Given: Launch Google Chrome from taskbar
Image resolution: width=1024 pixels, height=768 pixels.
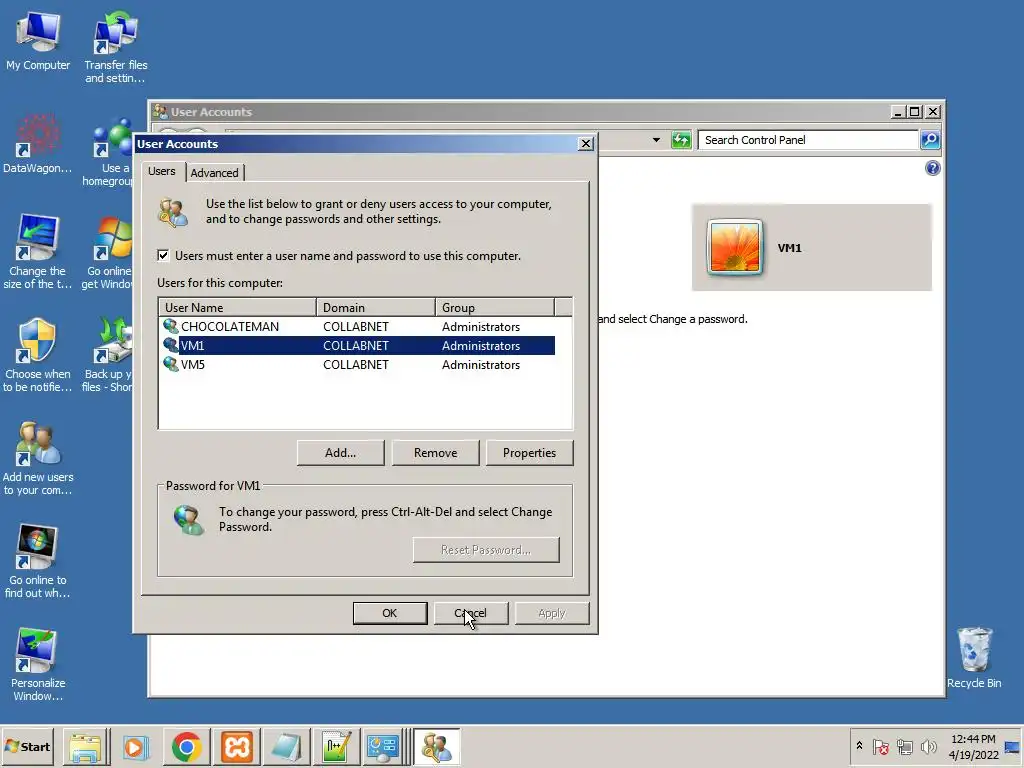Looking at the screenshot, I should pyautogui.click(x=187, y=746).
